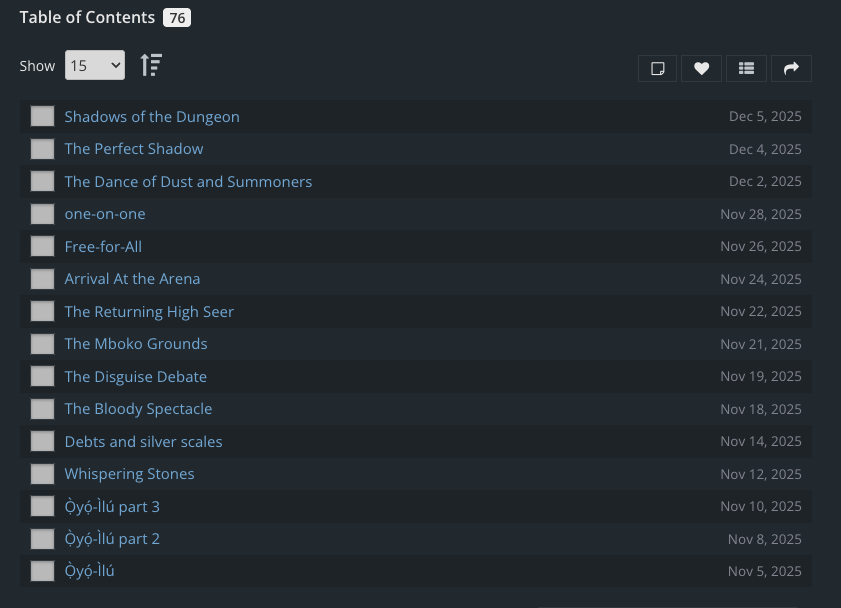Open Debts and silver scales

[143, 442]
